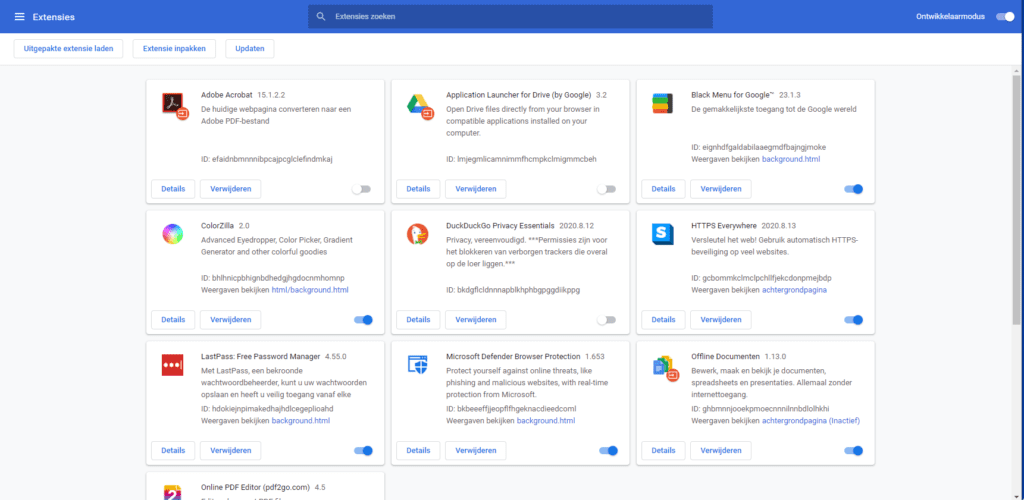Remove Adobe Acrobat with Verwijderen
The width and height of the screenshot is (1024, 500).
pyautogui.click(x=231, y=189)
